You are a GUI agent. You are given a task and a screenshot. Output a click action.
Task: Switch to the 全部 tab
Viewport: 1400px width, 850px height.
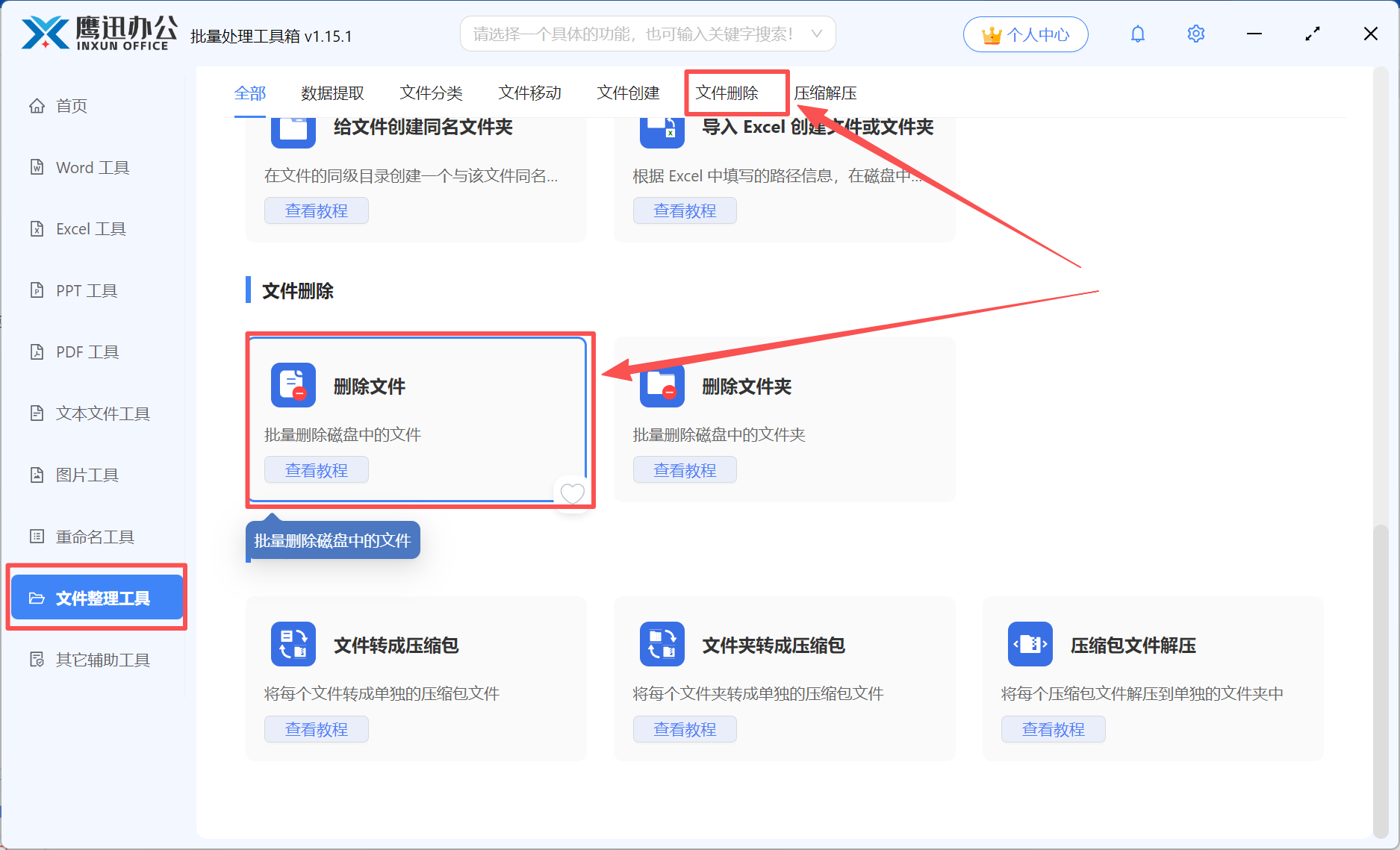coord(250,93)
